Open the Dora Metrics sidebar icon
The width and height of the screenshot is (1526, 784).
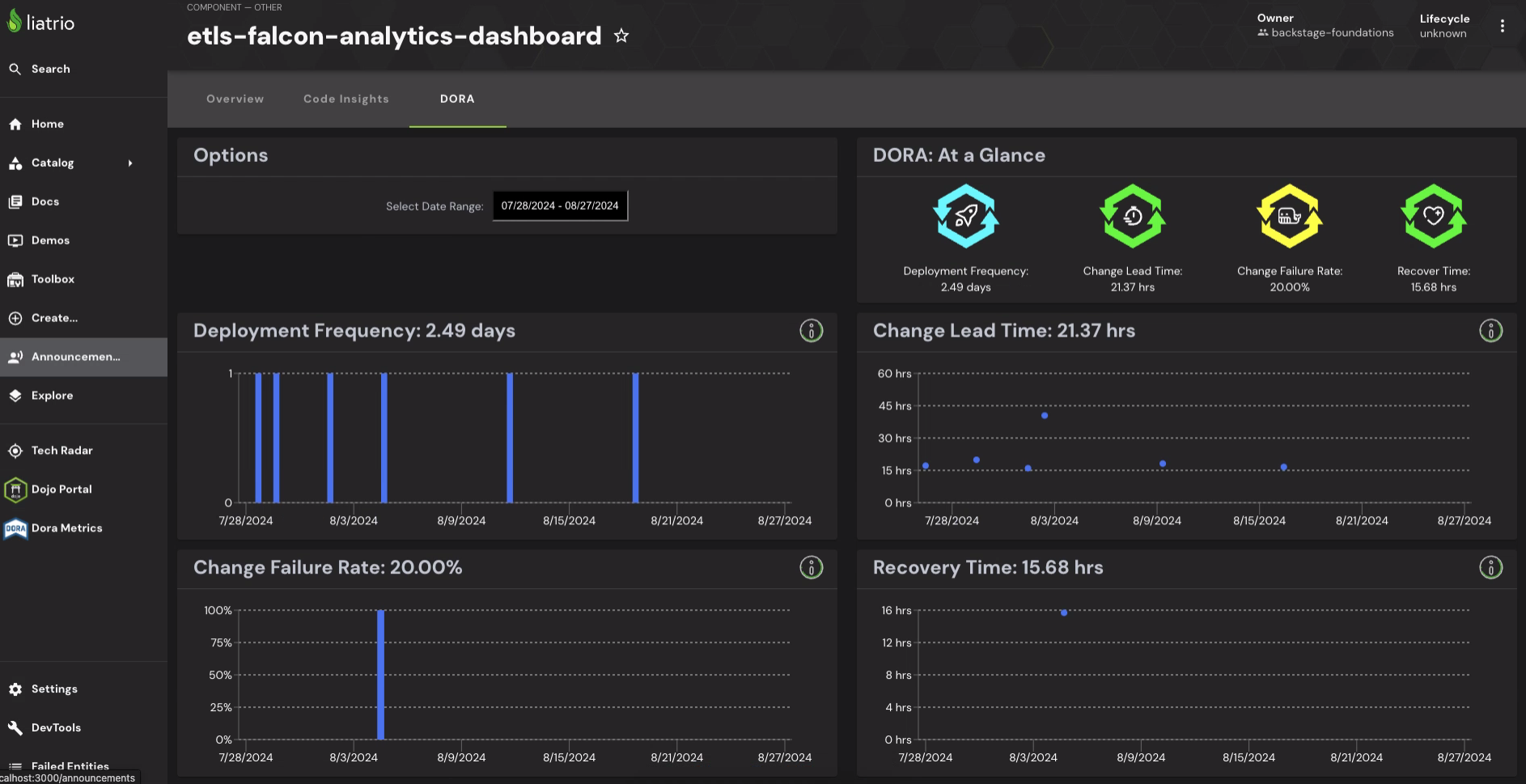pyautogui.click(x=15, y=528)
